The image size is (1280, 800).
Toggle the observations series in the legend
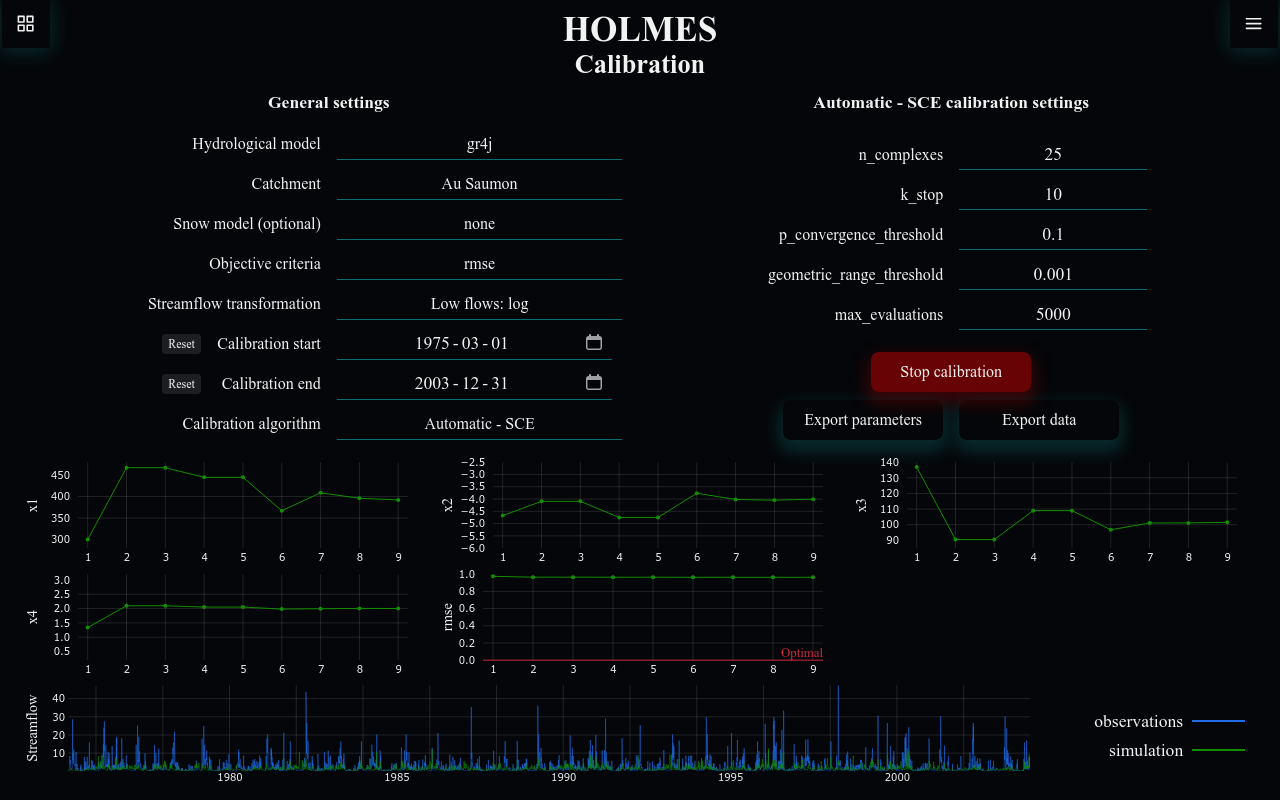[x=1138, y=721]
